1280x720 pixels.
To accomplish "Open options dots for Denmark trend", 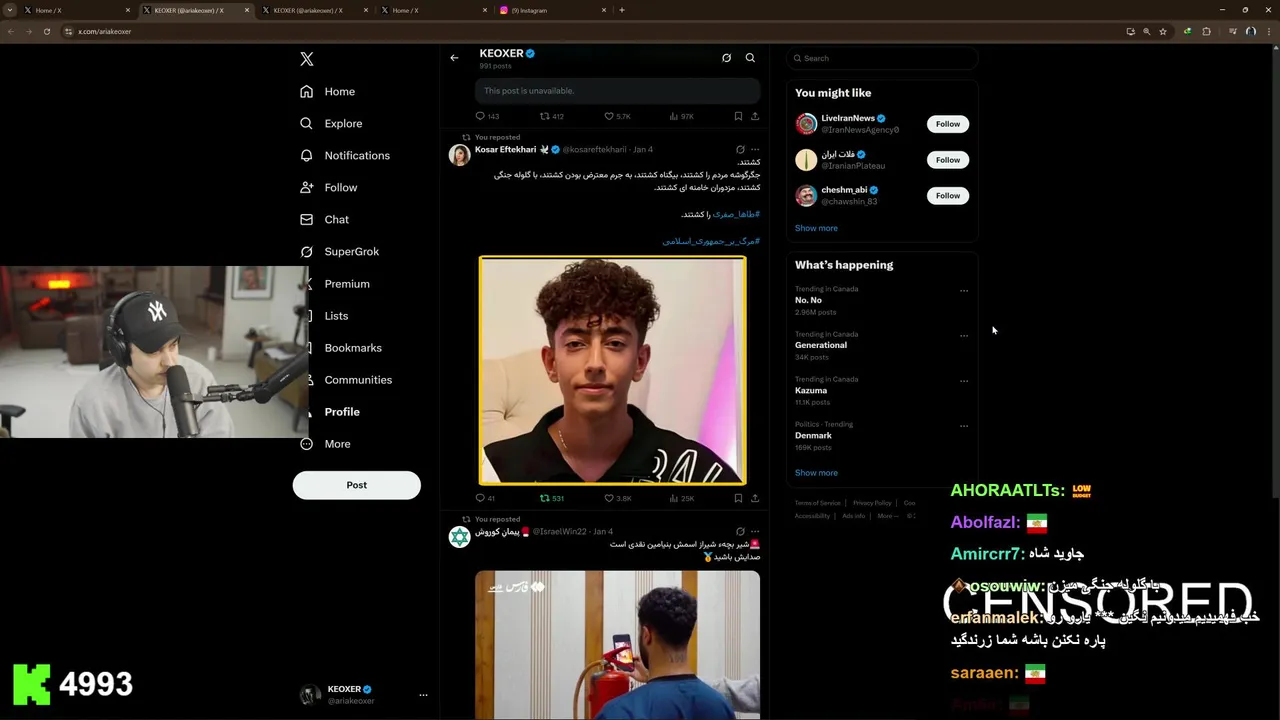I will tap(964, 426).
